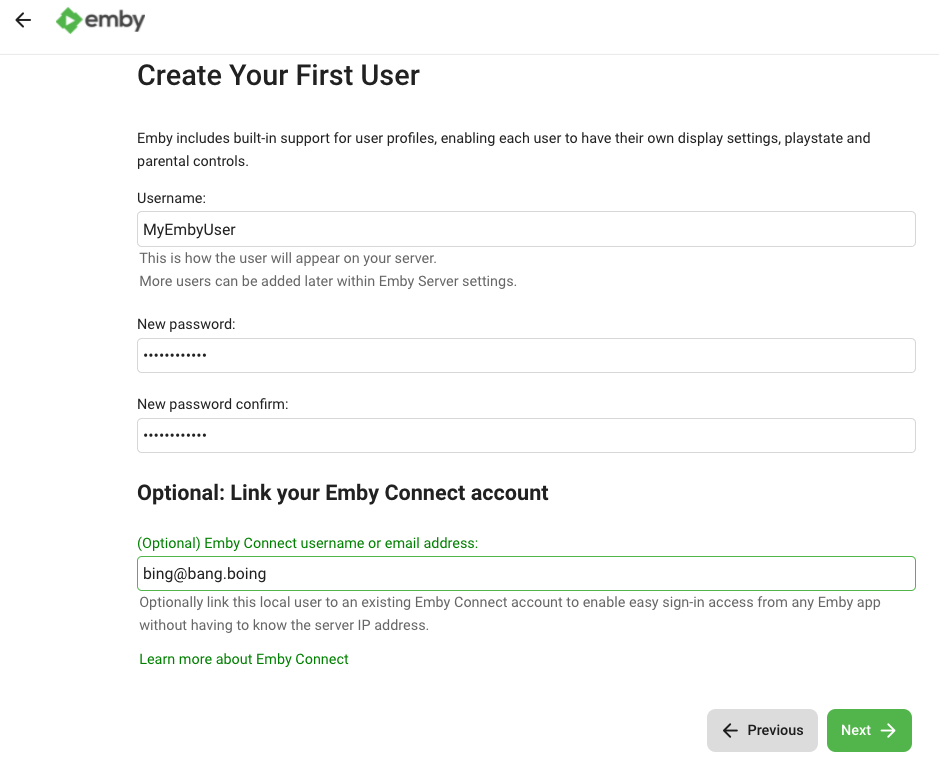Open Learn more about Emby Connect link
Screen dimensions: 939x778
244,659
